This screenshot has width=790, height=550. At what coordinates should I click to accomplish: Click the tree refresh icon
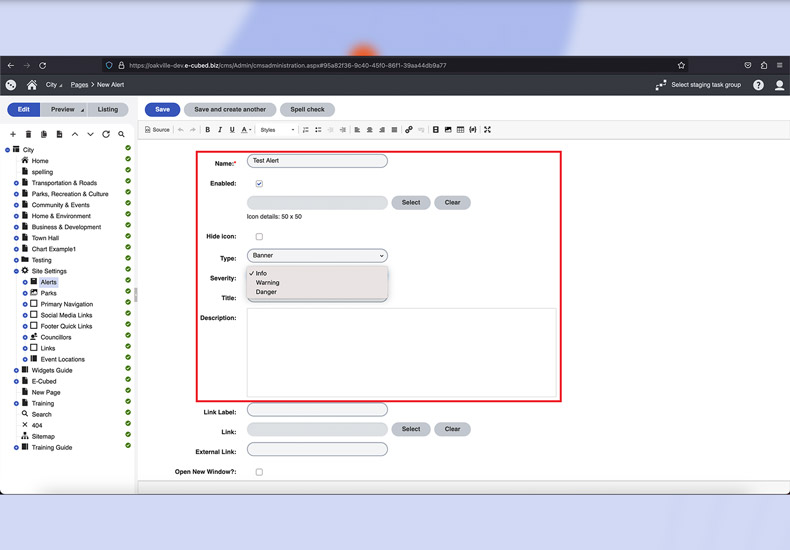(106, 134)
